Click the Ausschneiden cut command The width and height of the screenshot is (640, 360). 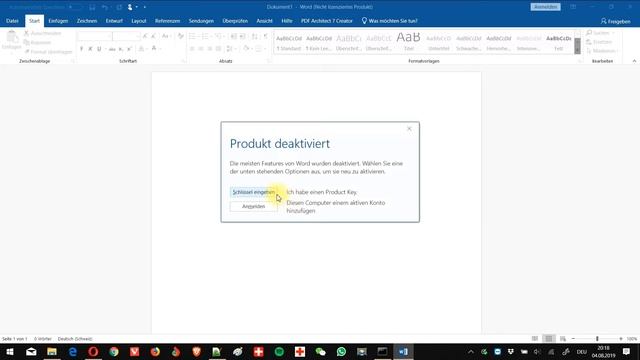(x=43, y=33)
